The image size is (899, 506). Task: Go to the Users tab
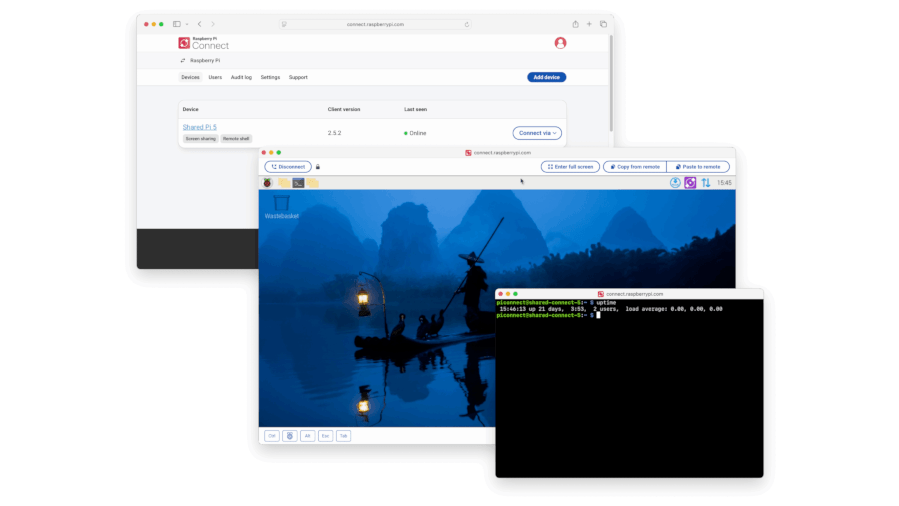pyautogui.click(x=215, y=77)
